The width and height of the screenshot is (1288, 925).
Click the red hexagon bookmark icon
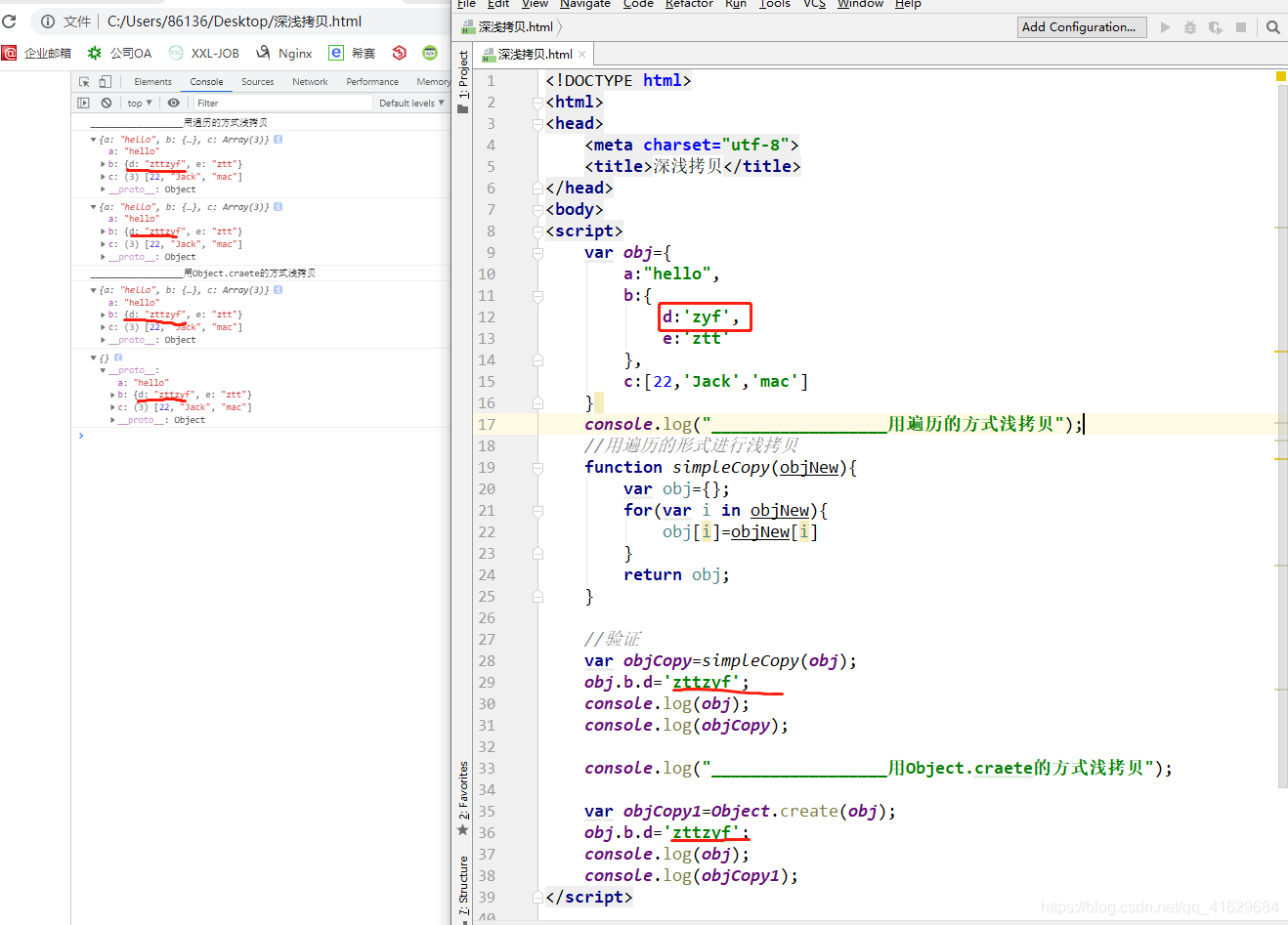(x=399, y=53)
